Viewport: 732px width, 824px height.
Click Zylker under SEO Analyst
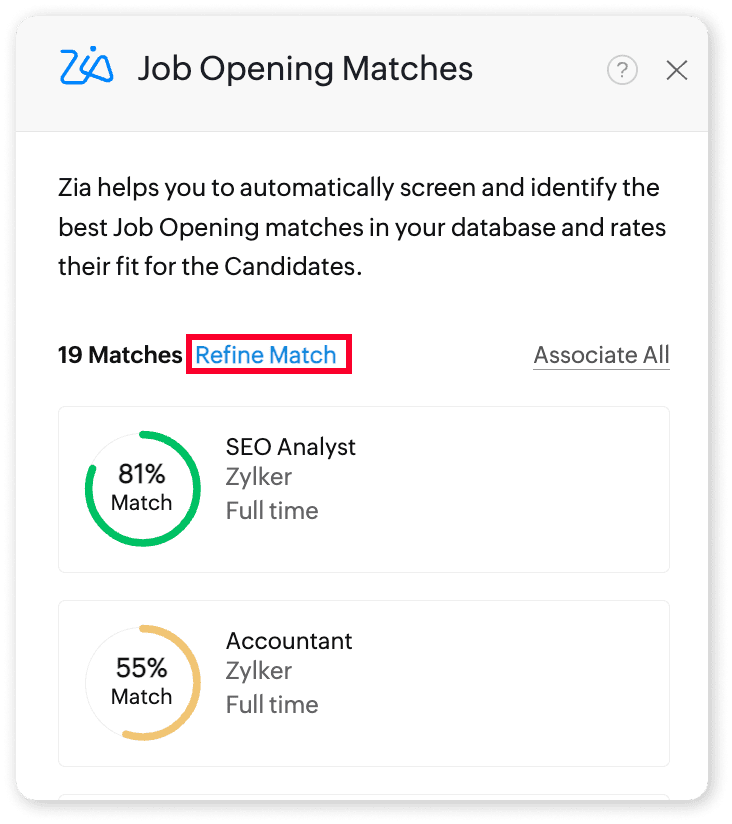(x=259, y=478)
